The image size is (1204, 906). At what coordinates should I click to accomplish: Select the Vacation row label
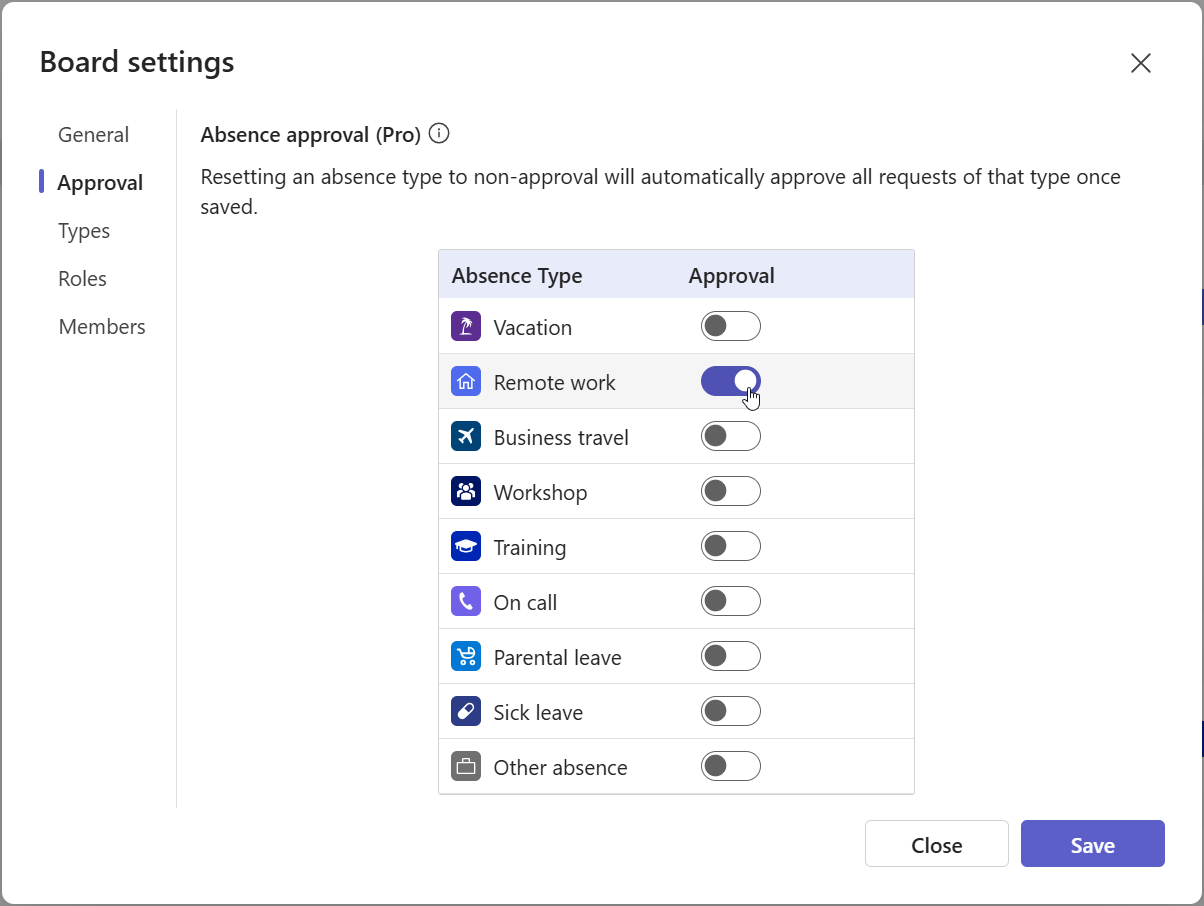533,328
